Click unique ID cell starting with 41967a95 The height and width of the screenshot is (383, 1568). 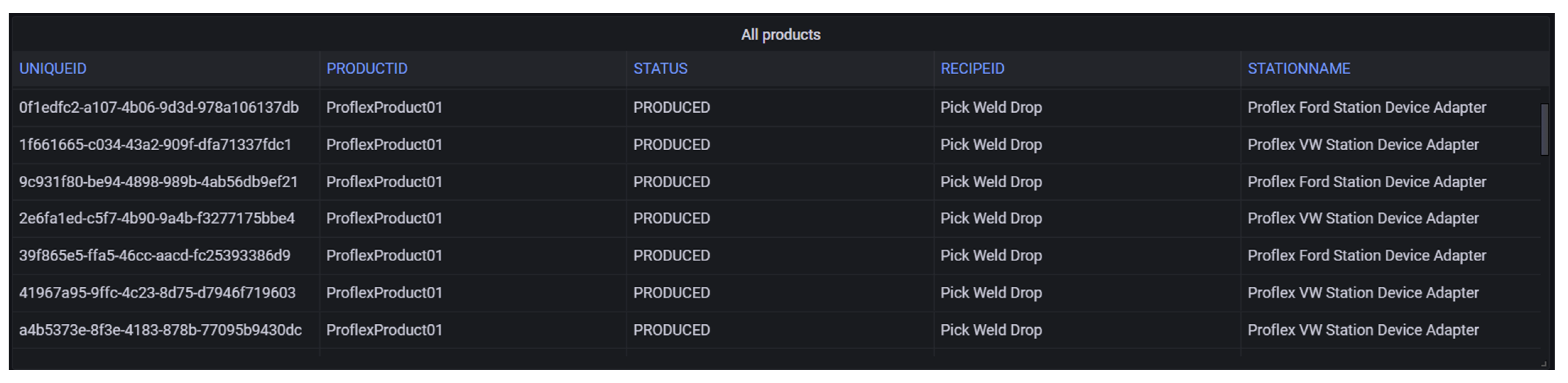(x=157, y=293)
